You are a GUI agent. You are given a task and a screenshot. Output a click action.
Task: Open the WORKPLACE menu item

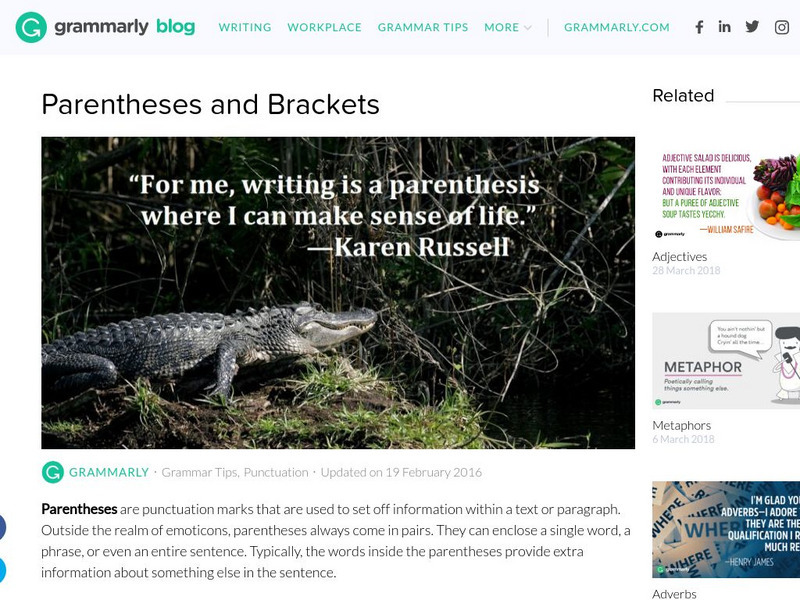(324, 27)
